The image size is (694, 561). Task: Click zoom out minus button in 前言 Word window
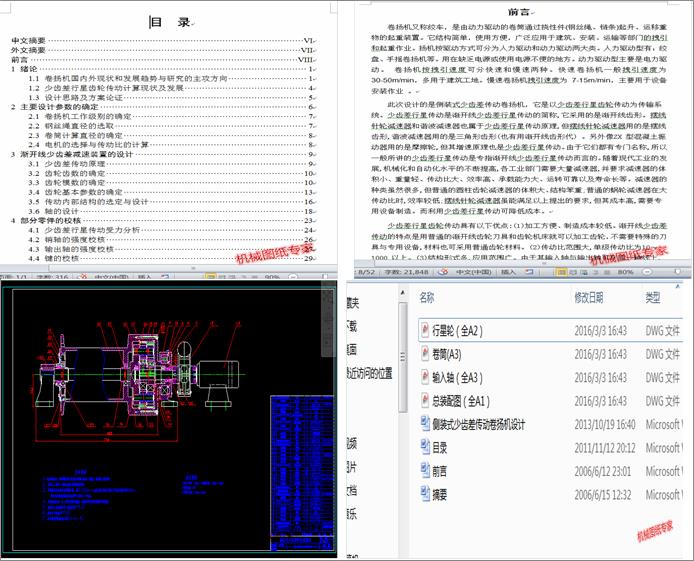click(647, 272)
